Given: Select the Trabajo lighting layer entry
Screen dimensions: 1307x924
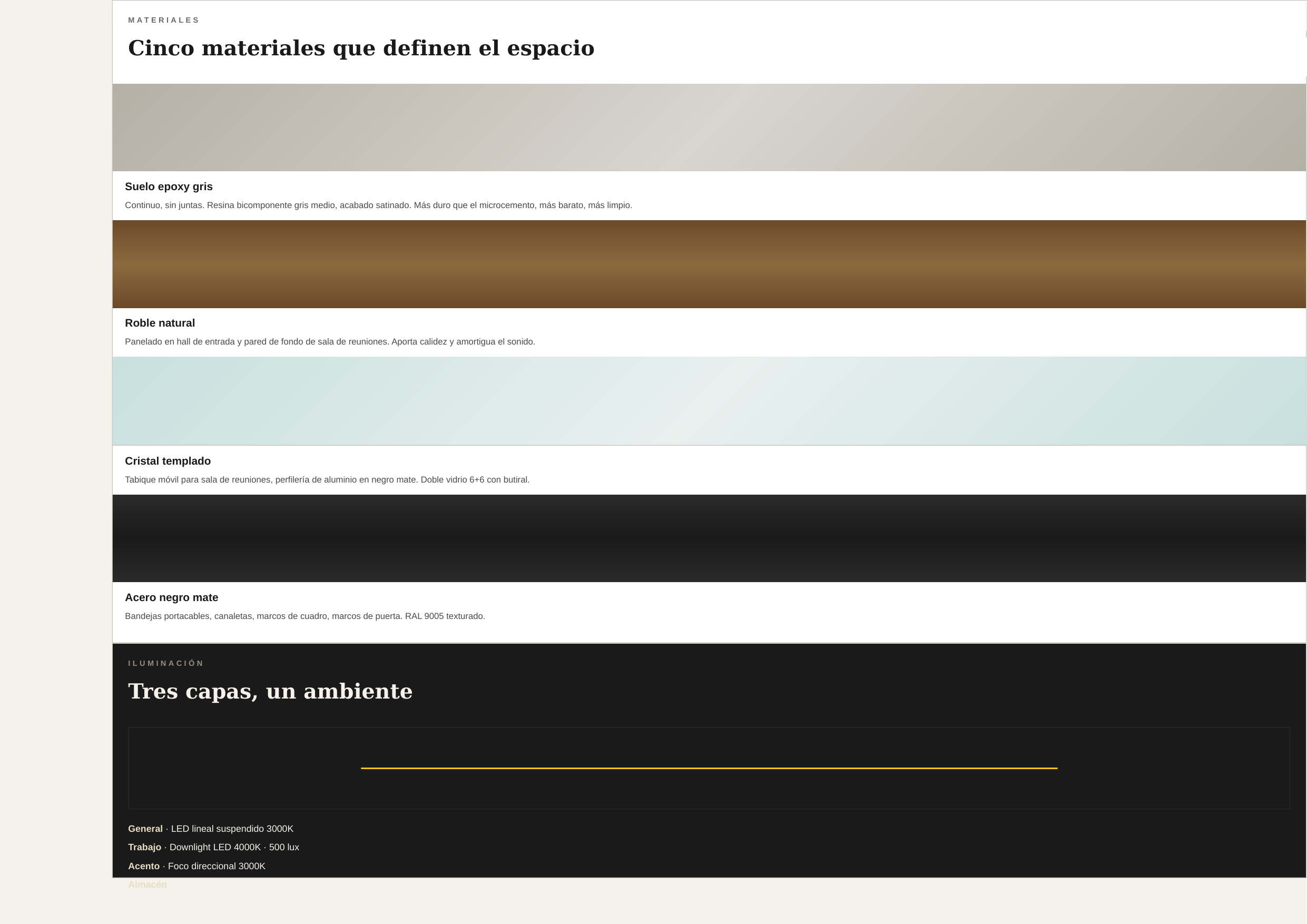Looking at the screenshot, I should 213,847.
